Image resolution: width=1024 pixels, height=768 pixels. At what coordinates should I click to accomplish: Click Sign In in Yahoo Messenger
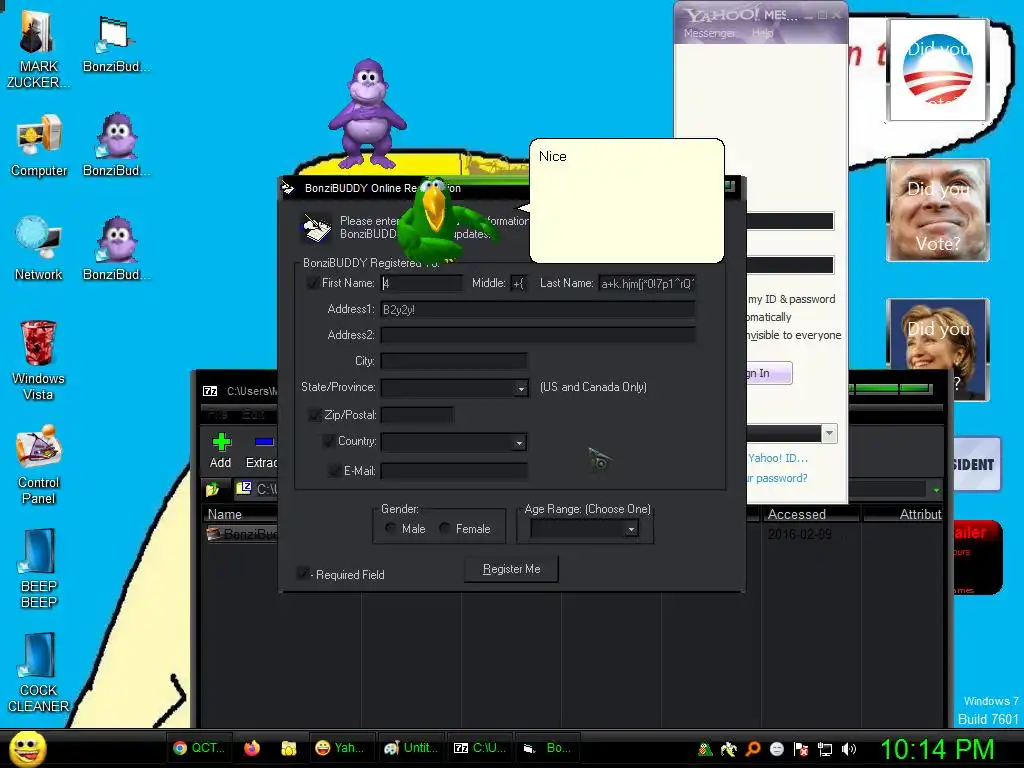pos(769,373)
